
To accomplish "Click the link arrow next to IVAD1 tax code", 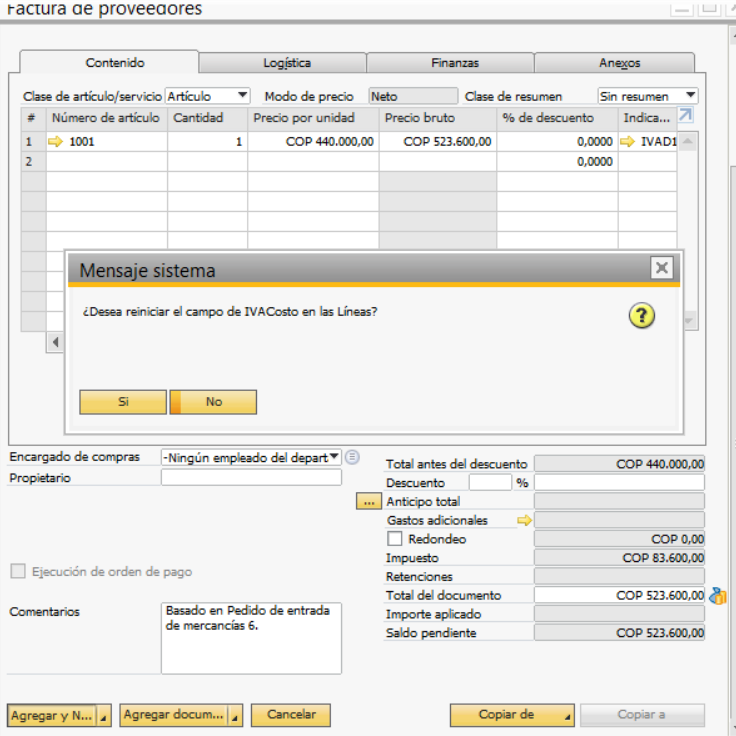I will coord(627,142).
